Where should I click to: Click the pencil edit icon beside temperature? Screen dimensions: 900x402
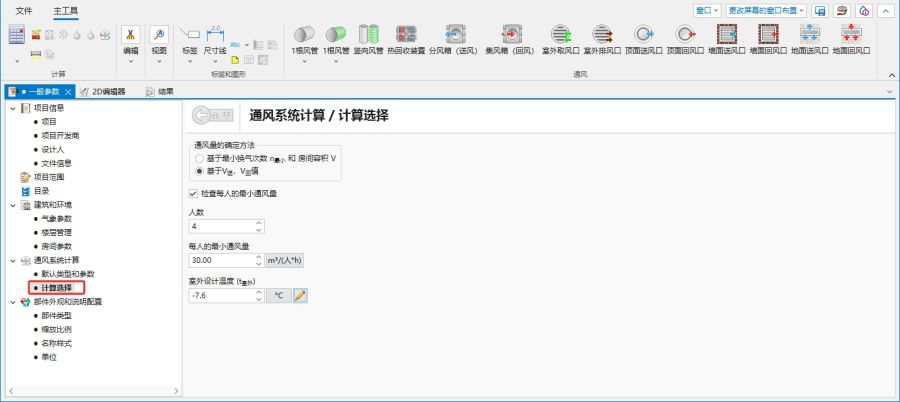tap(300, 295)
